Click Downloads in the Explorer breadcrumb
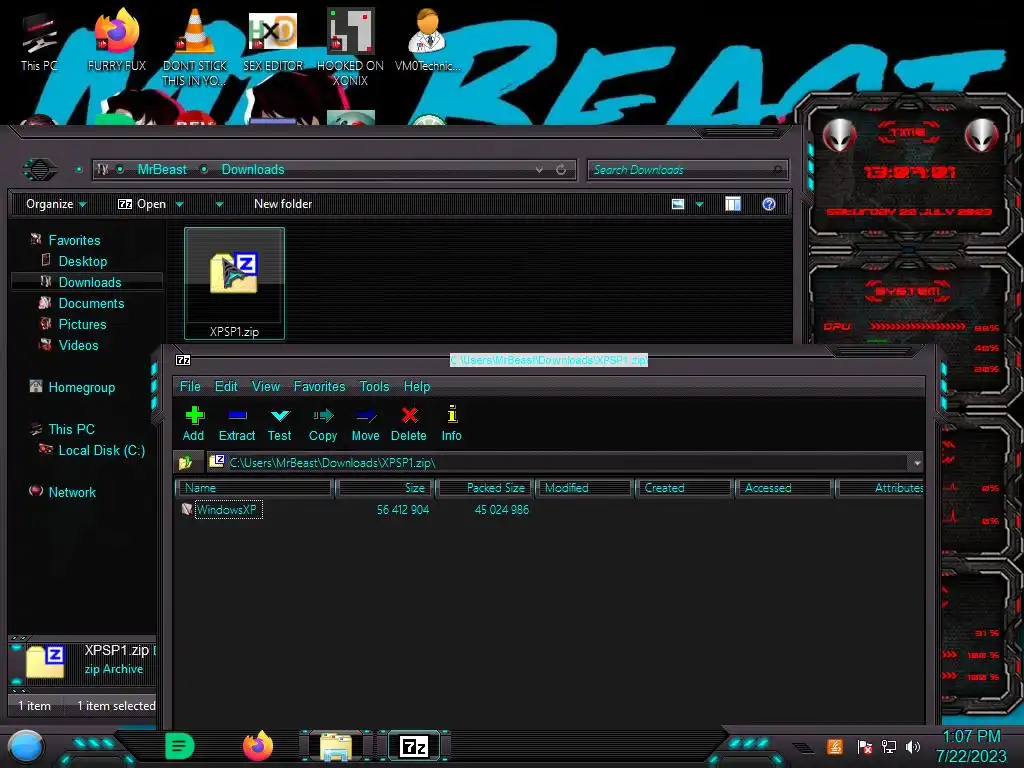This screenshot has height=768, width=1024. [253, 170]
